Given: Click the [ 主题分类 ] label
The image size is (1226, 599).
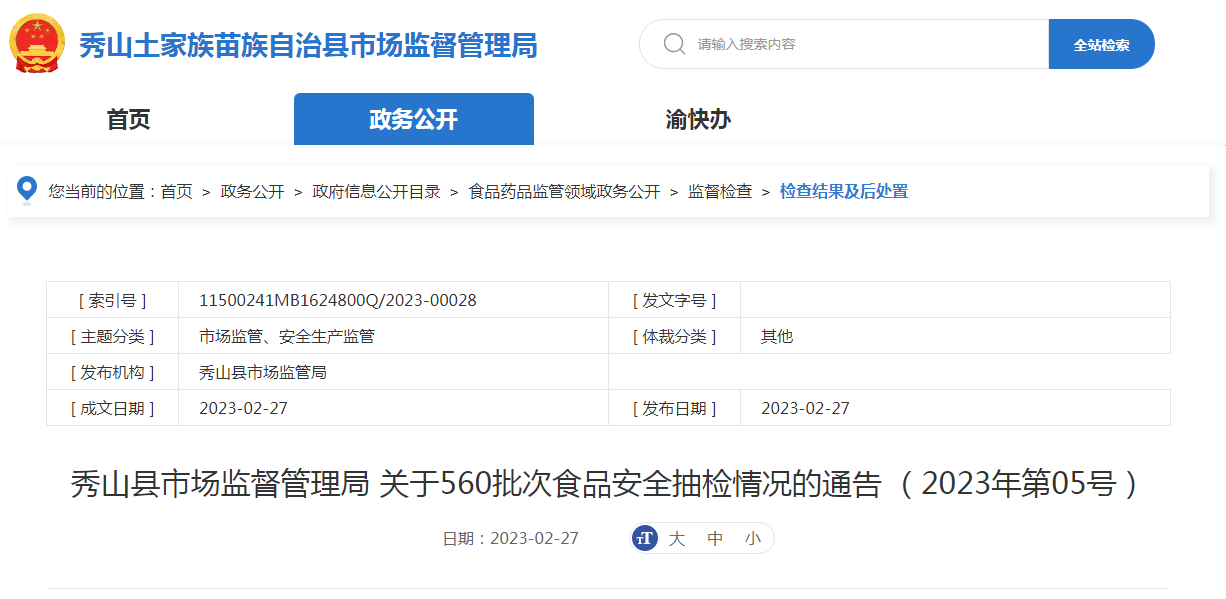Looking at the screenshot, I should coord(112,336).
